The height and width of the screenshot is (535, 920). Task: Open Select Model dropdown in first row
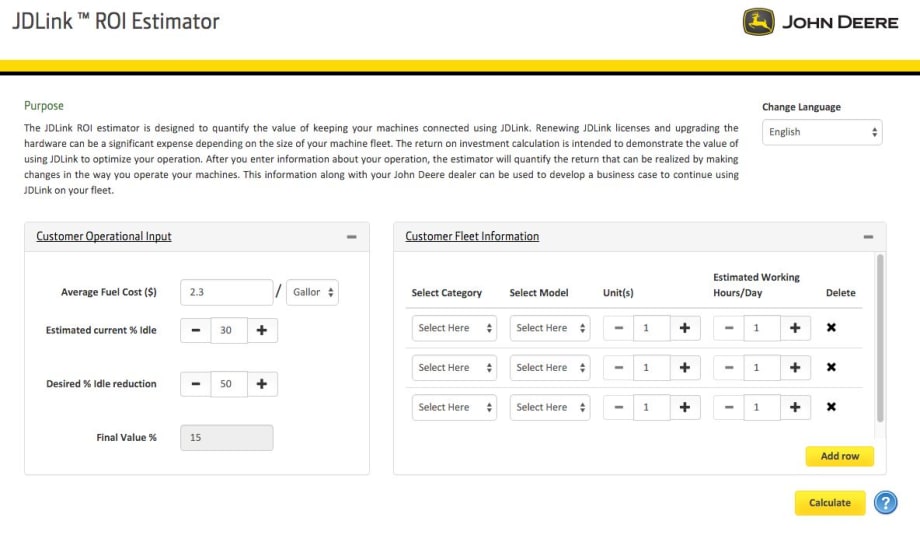tap(550, 328)
